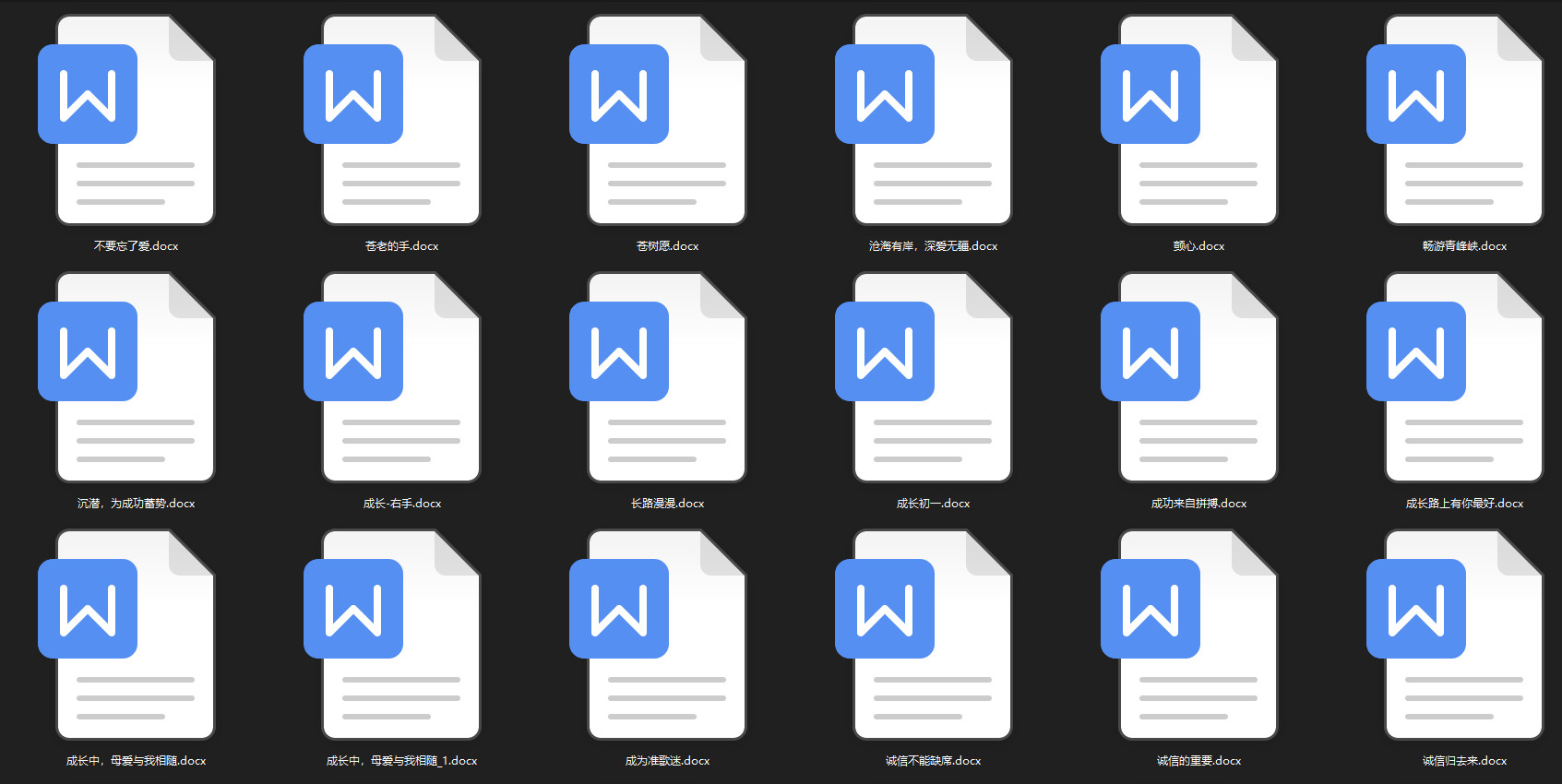Click the file name 成长路上有你最好.docx
Screen dimensions: 1562x784
coord(1464,504)
